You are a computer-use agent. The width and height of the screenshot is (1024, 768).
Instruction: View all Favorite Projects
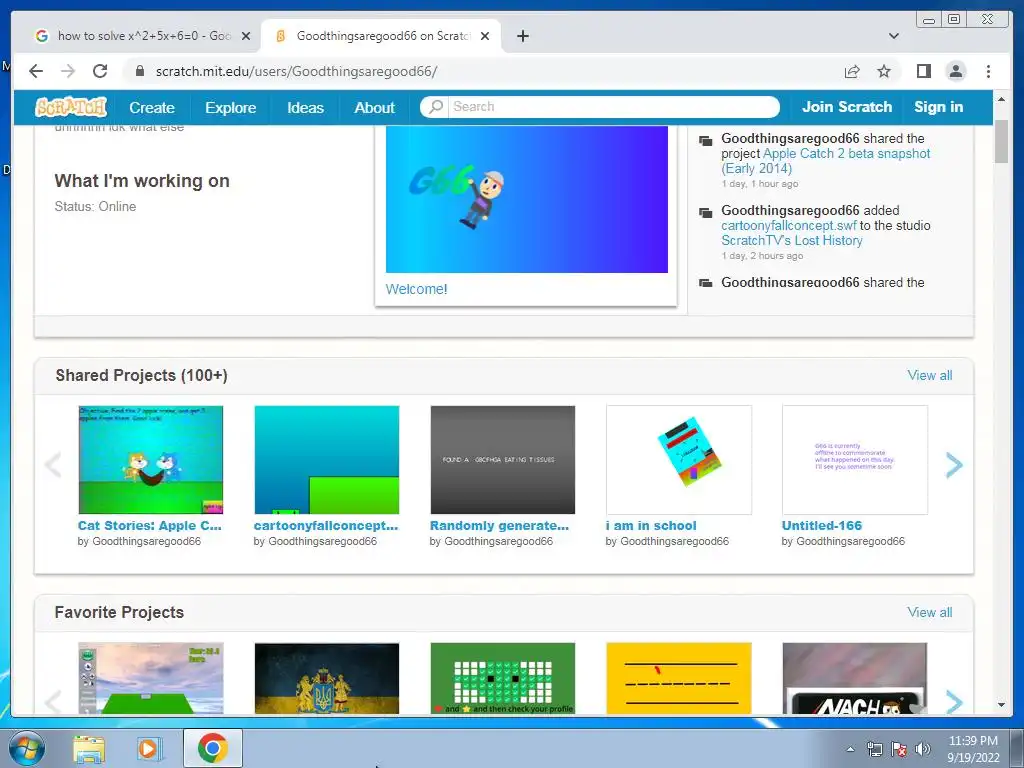point(929,613)
